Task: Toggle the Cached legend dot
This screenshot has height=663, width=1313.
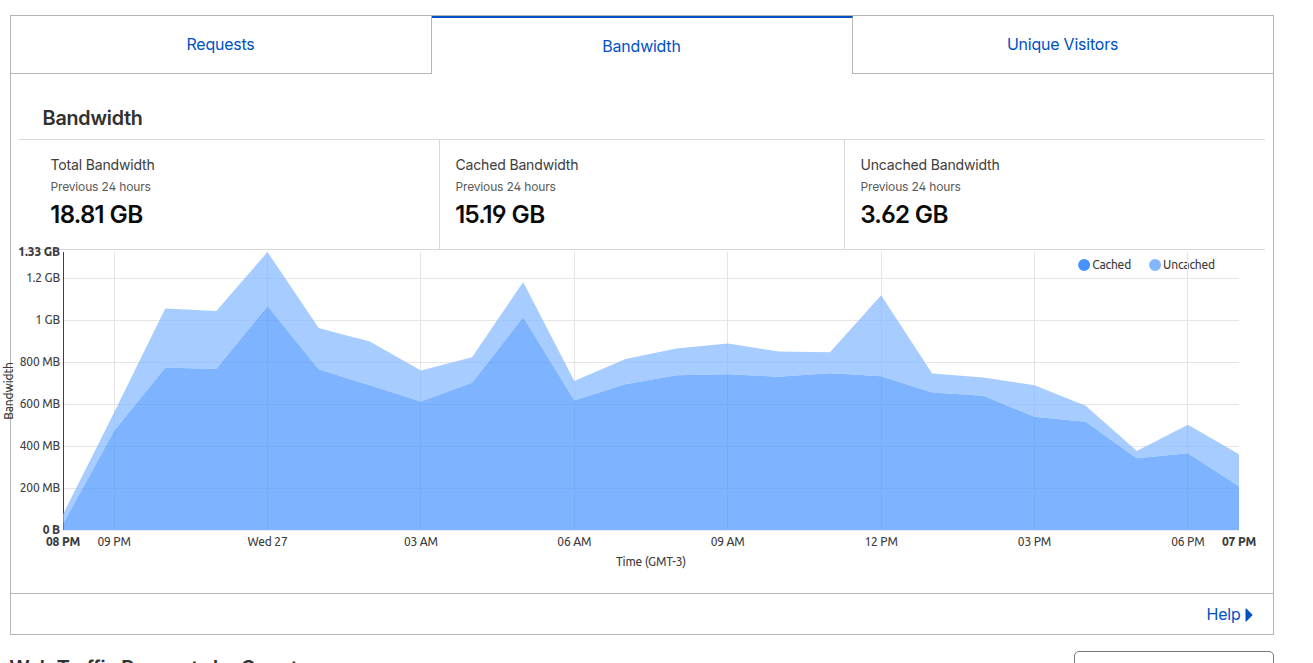Action: (1084, 265)
